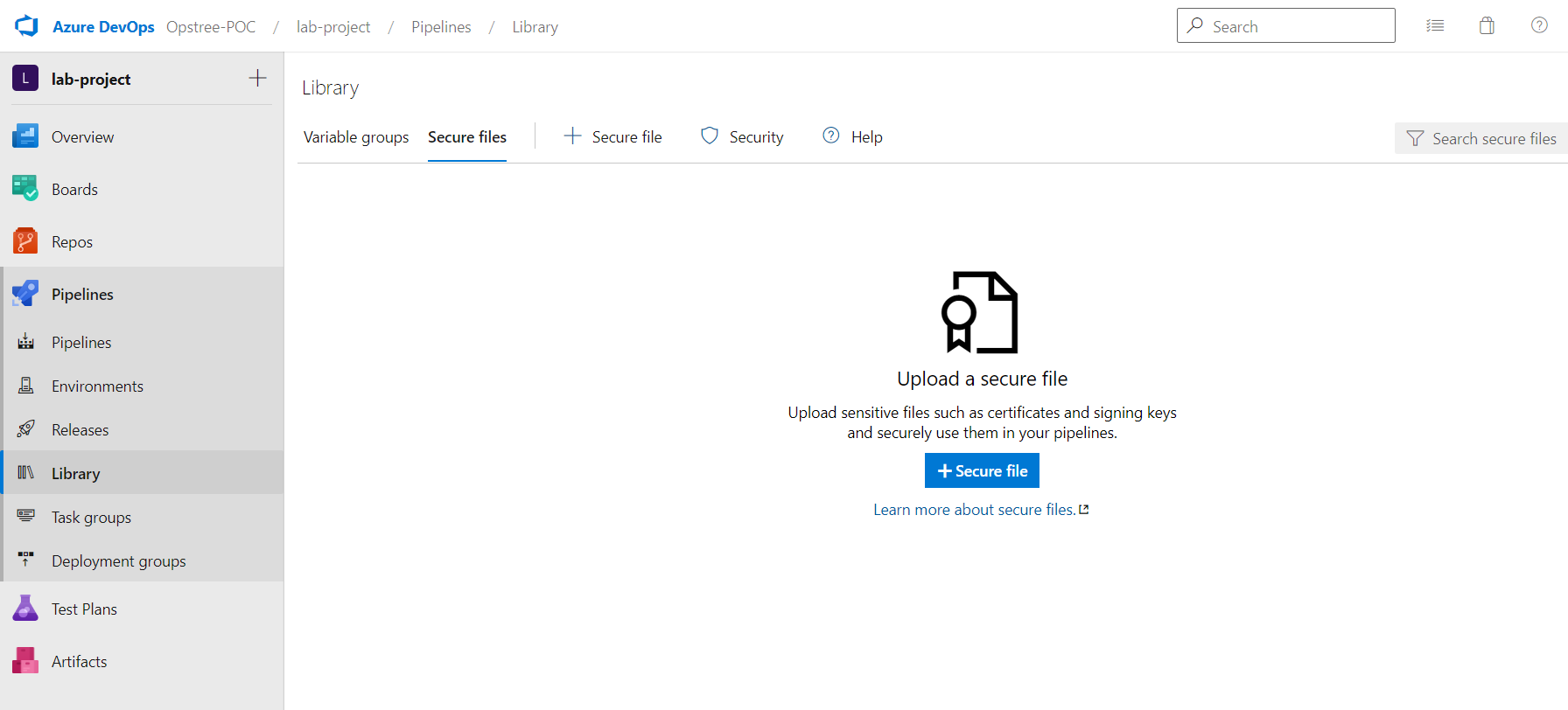
Task: Click the secure file certificate illustration
Action: click(x=980, y=312)
